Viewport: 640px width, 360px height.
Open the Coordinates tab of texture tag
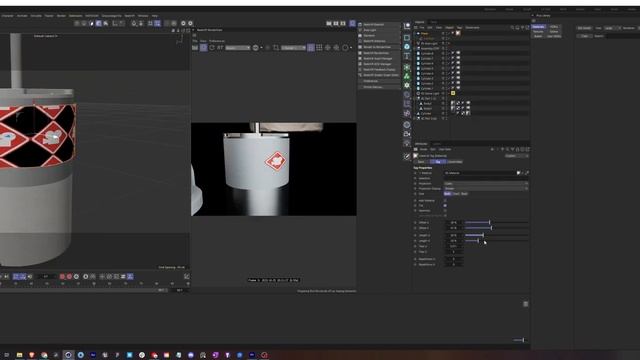pyautogui.click(x=455, y=162)
